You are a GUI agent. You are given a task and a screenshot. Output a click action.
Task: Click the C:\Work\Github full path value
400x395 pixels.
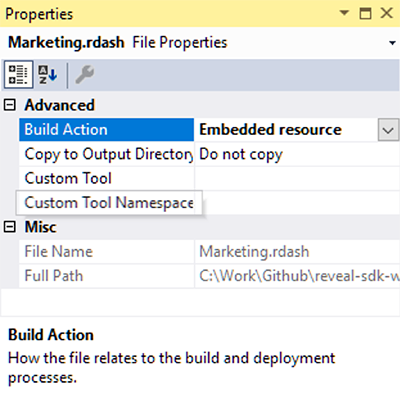click(x=299, y=276)
